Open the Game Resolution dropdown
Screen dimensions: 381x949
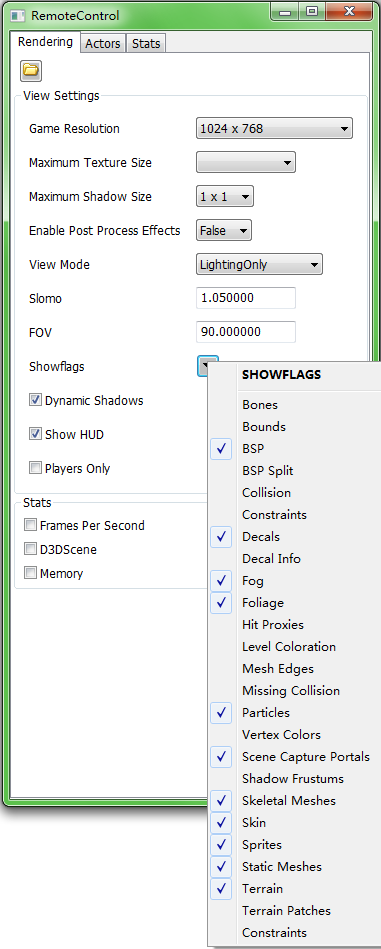pos(274,128)
